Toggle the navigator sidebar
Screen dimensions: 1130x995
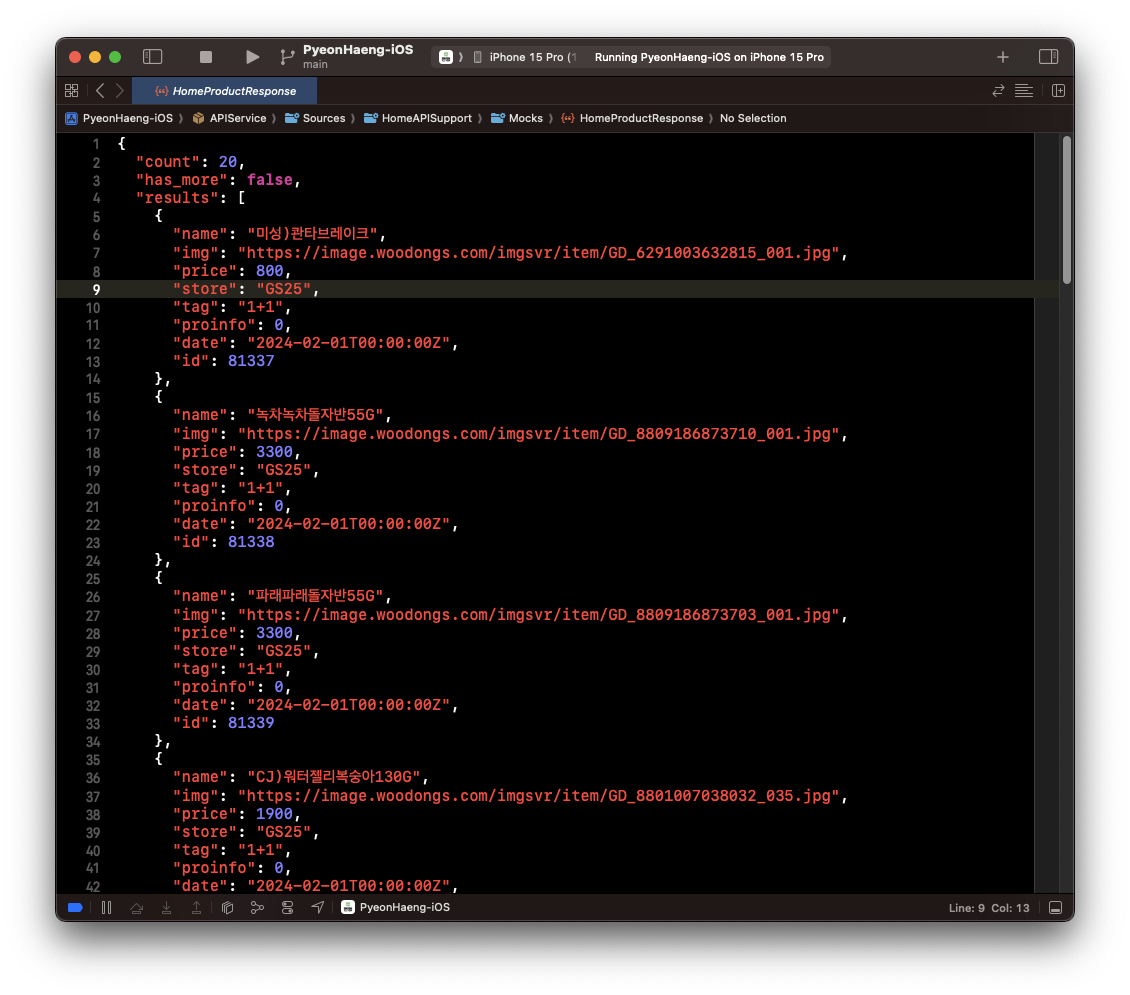click(153, 56)
